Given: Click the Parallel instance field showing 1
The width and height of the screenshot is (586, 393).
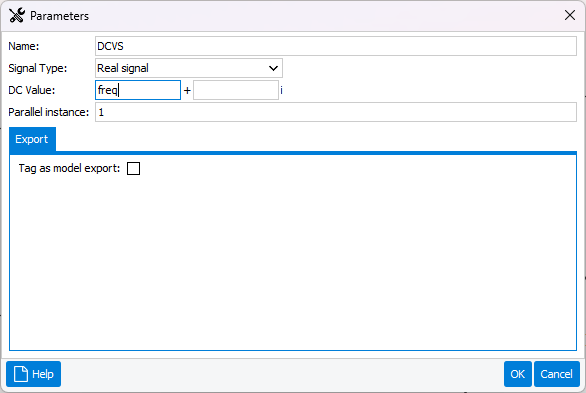Looking at the screenshot, I should (x=336, y=112).
